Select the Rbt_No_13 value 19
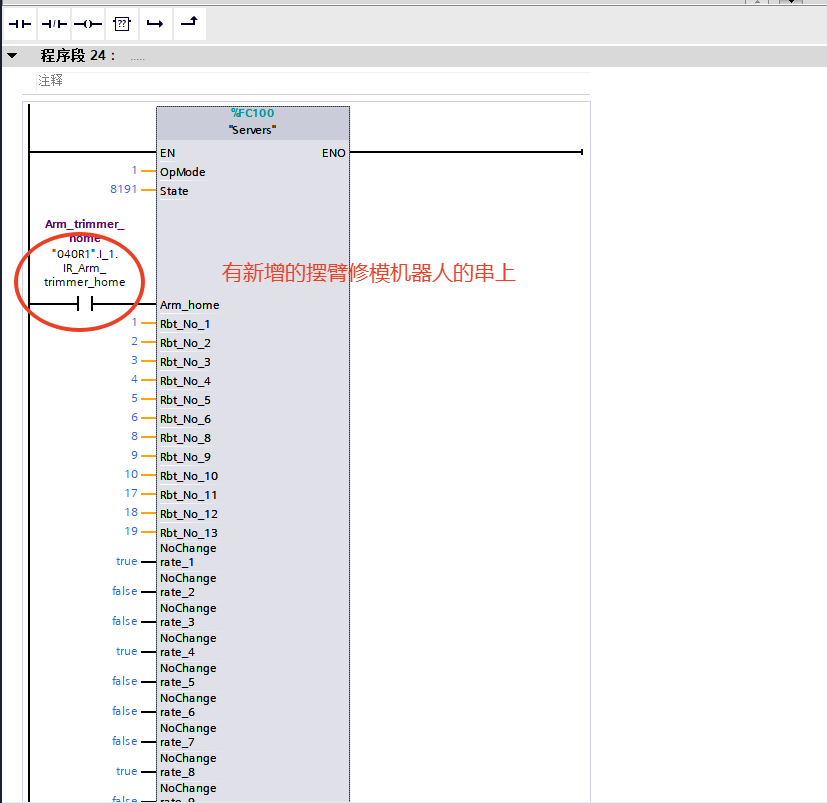The width and height of the screenshot is (827, 803). (x=131, y=532)
